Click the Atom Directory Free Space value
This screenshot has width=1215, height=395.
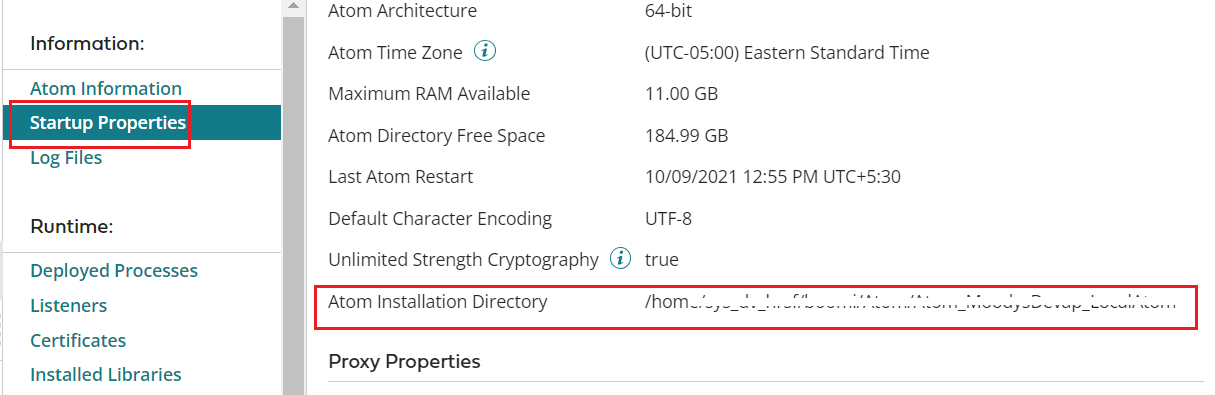(x=687, y=135)
